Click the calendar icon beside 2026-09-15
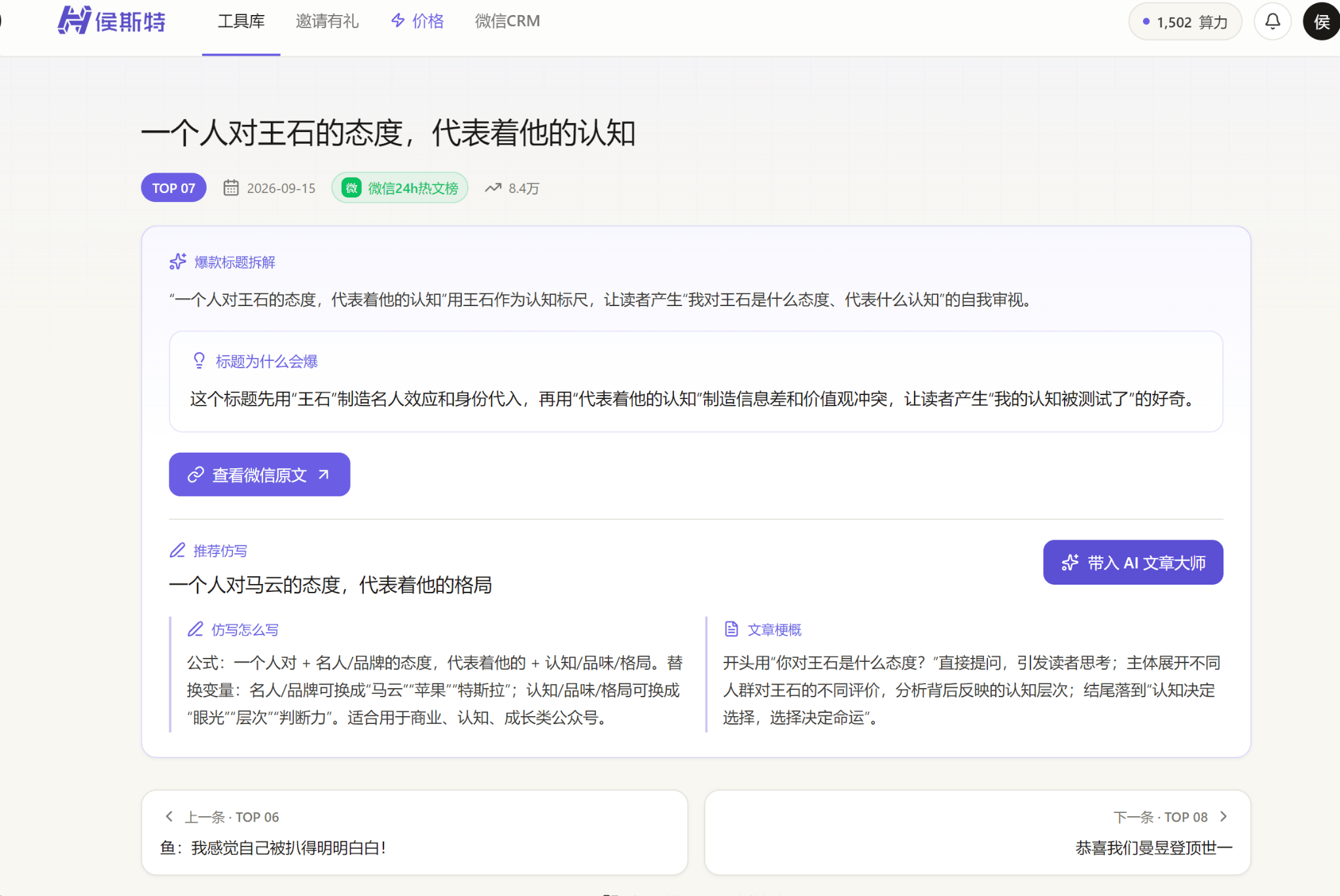Viewport: 1340px width, 896px height. click(x=231, y=188)
